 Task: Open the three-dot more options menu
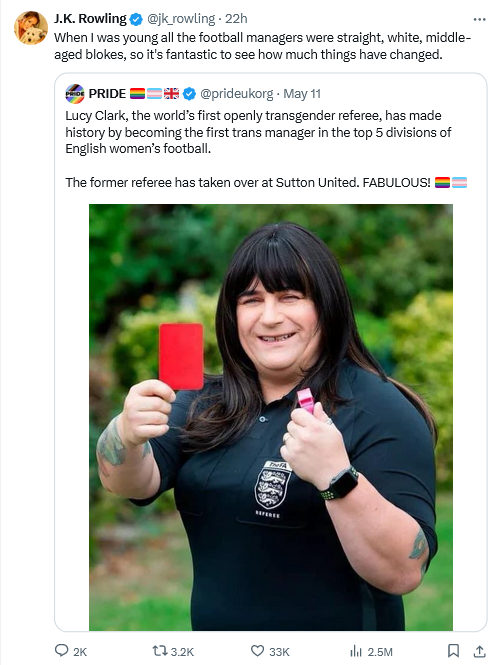pyautogui.click(x=479, y=20)
